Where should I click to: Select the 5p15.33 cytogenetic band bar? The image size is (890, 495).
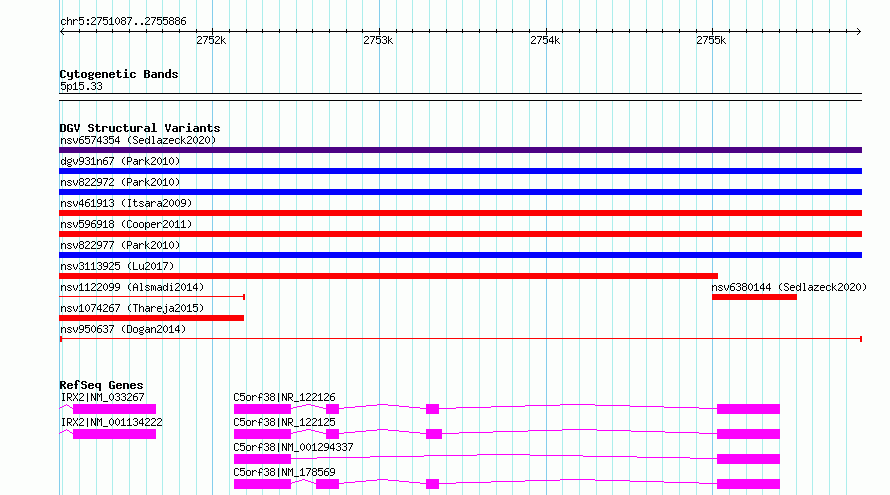coord(460,97)
